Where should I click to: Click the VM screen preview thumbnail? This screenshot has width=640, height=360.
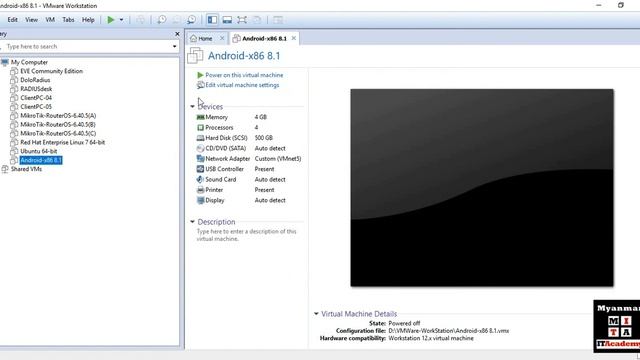pyautogui.click(x=482, y=188)
